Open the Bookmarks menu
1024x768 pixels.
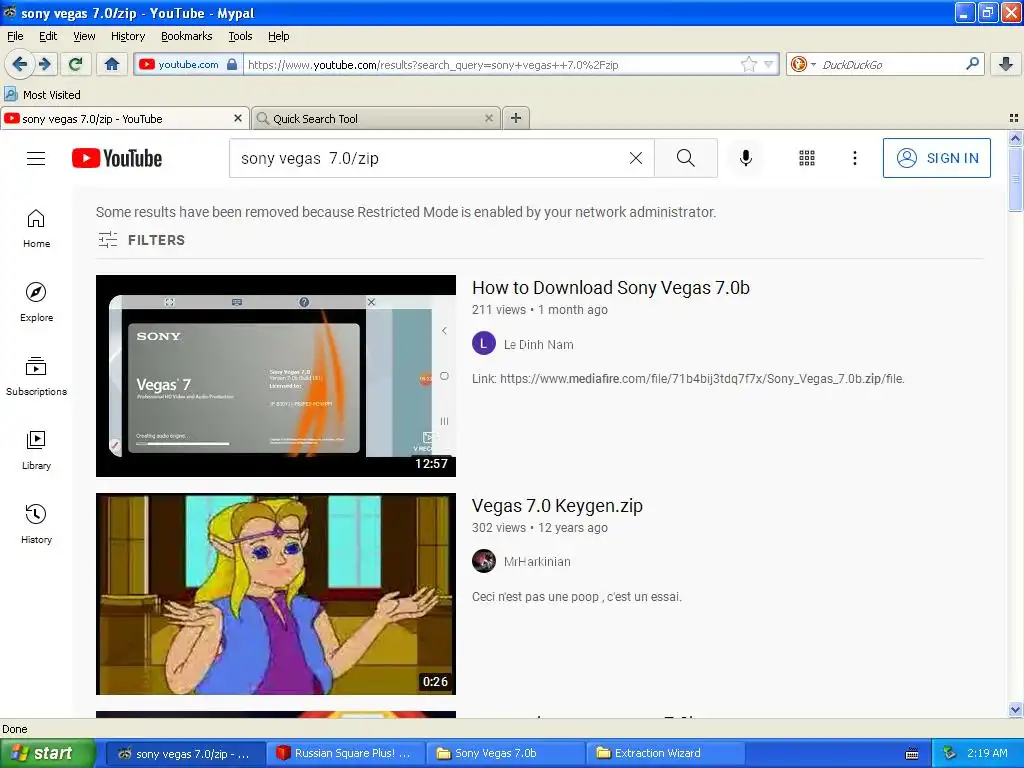pos(186,36)
